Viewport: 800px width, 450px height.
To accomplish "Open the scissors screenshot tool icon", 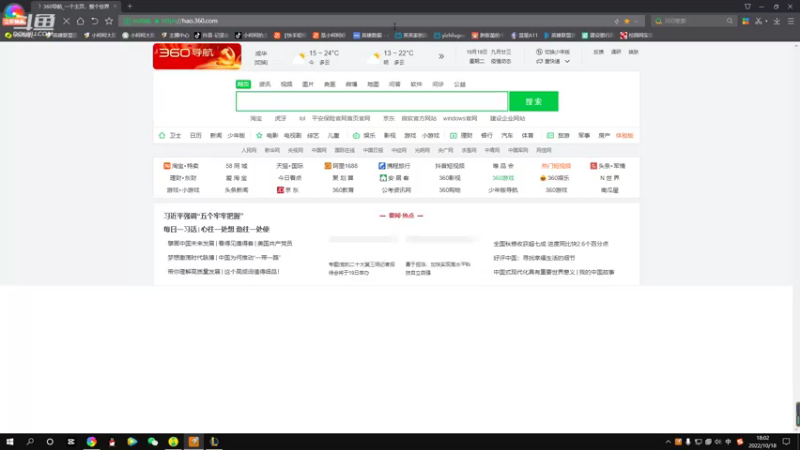I will point(759,21).
